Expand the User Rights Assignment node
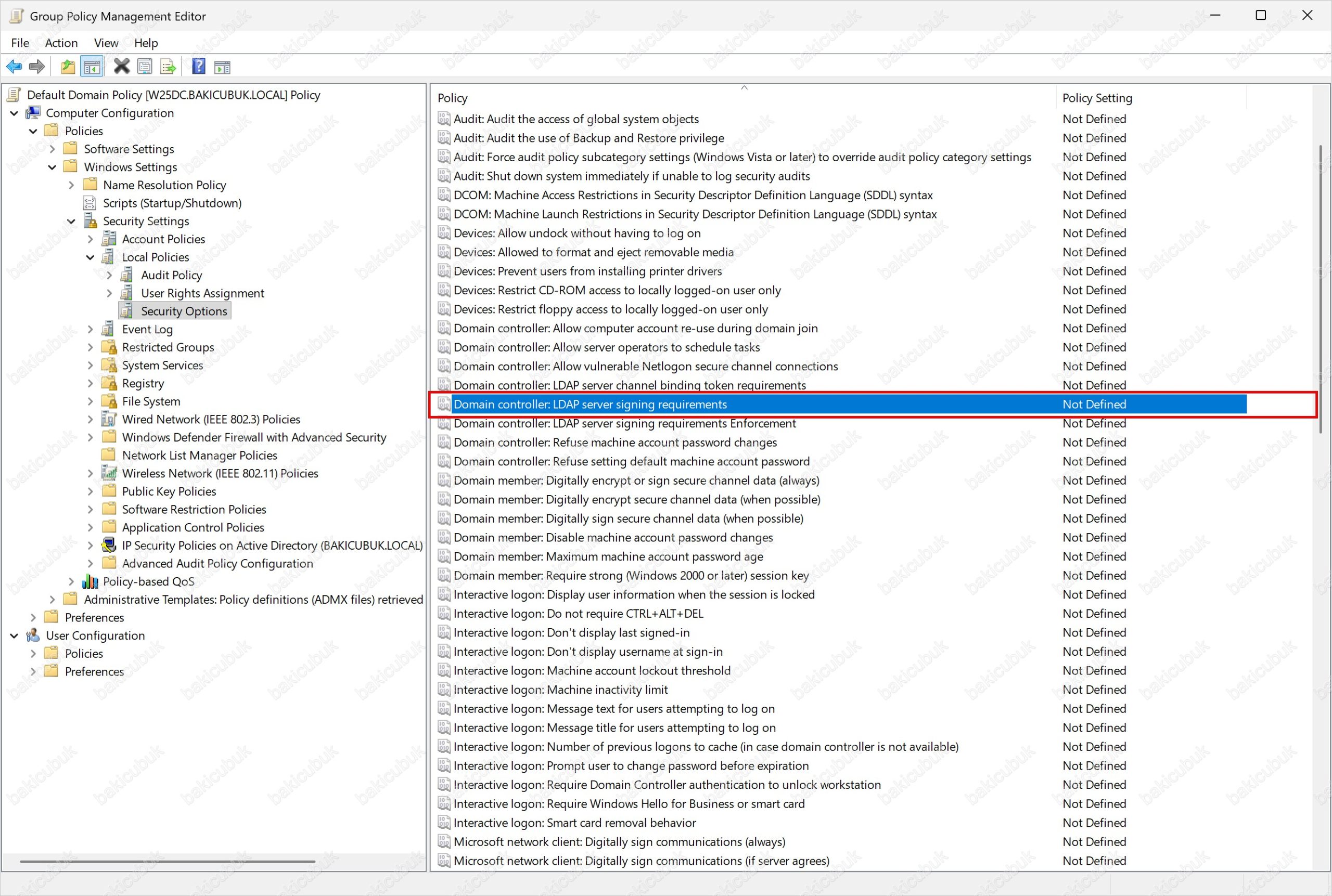 tap(109, 293)
